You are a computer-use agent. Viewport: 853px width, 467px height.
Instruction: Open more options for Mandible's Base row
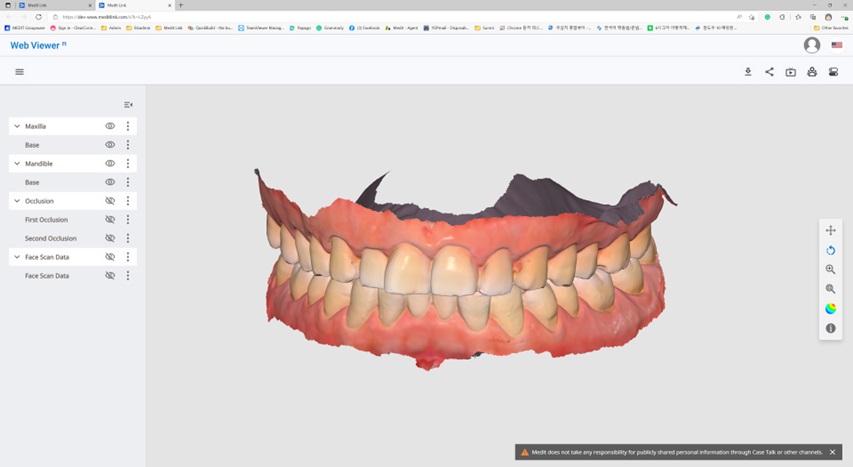tap(128, 182)
